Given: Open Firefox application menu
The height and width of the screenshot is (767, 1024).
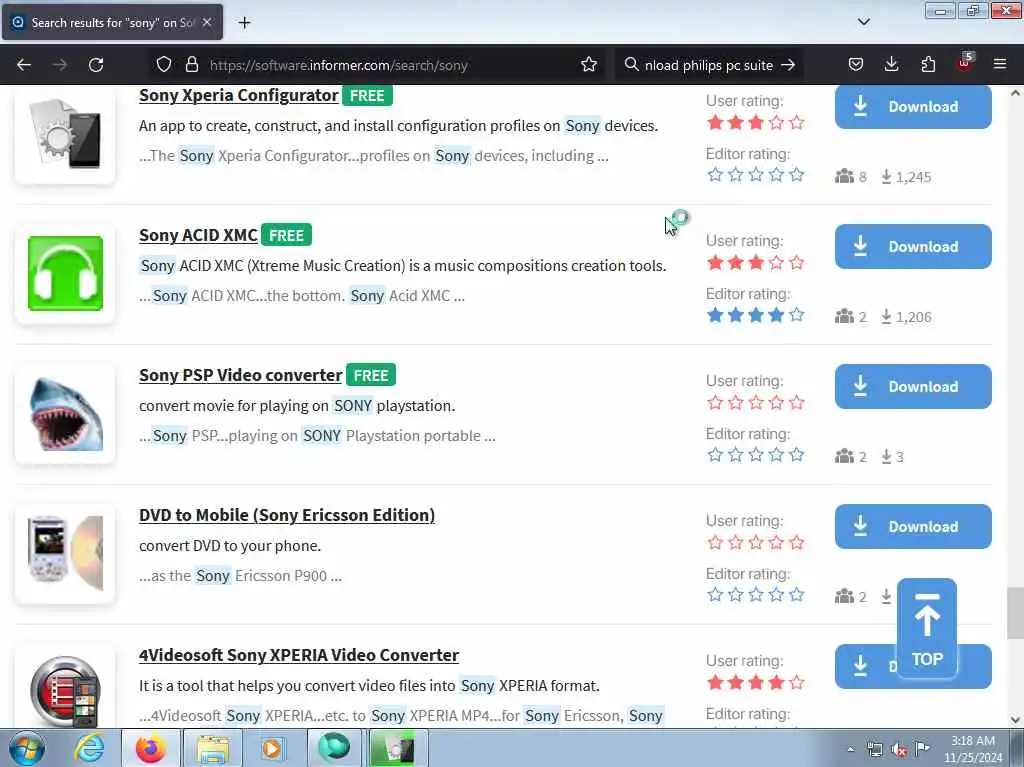Looking at the screenshot, I should click(1000, 64).
